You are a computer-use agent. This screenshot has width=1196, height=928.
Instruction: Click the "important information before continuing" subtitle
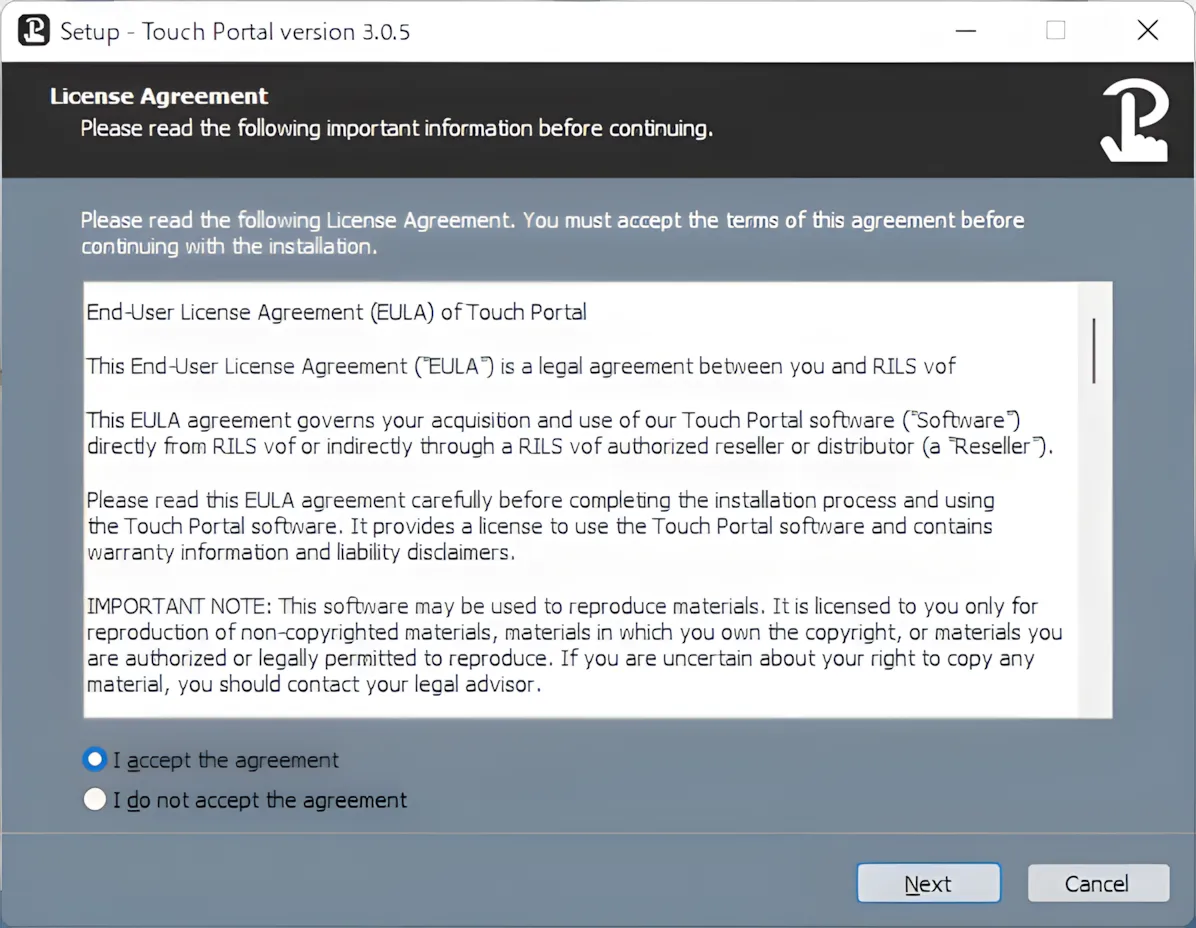pos(396,129)
